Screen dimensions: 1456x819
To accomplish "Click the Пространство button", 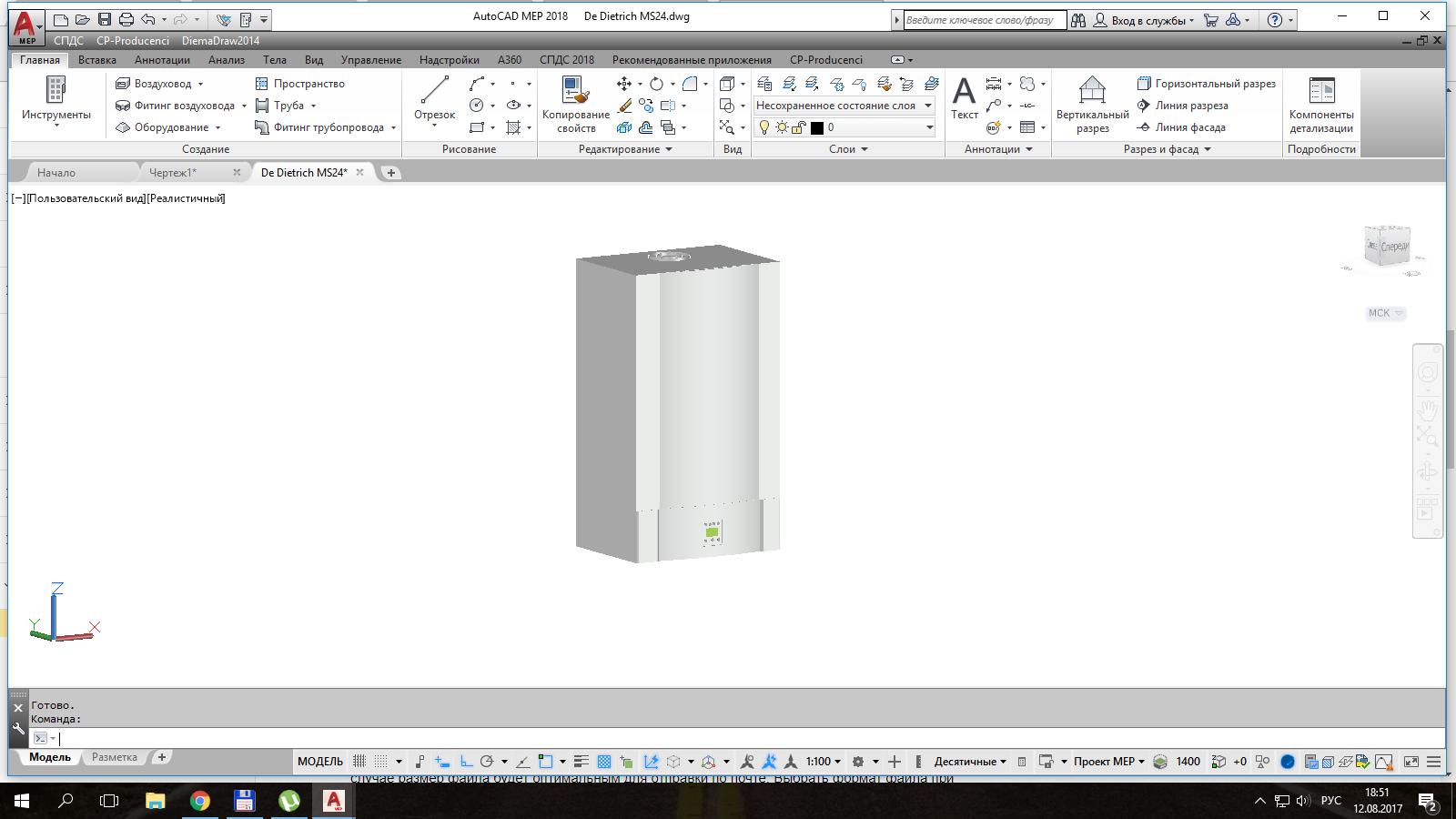I will (299, 84).
